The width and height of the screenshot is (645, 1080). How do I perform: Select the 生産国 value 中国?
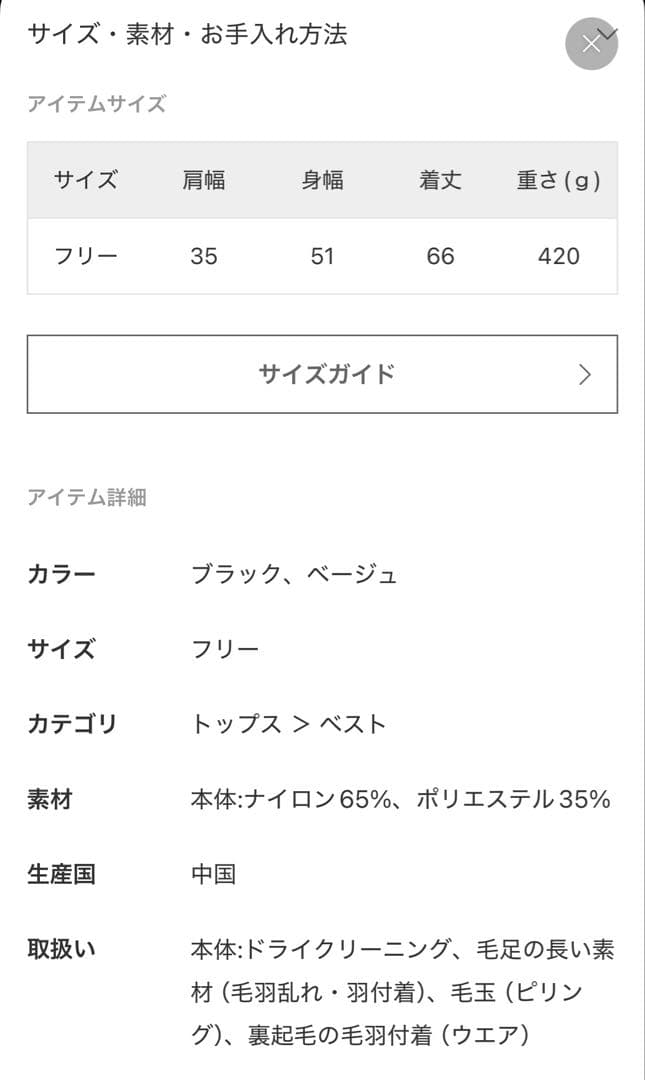pos(213,874)
